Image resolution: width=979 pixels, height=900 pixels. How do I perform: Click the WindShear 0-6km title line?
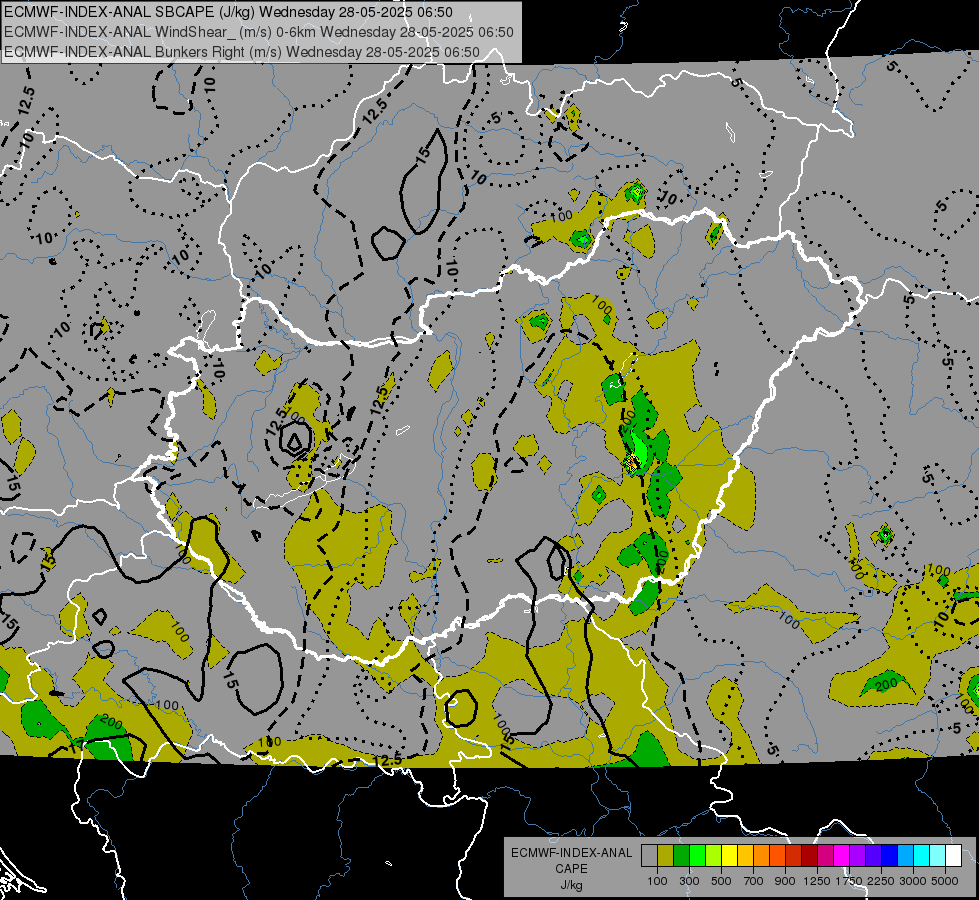point(258,32)
